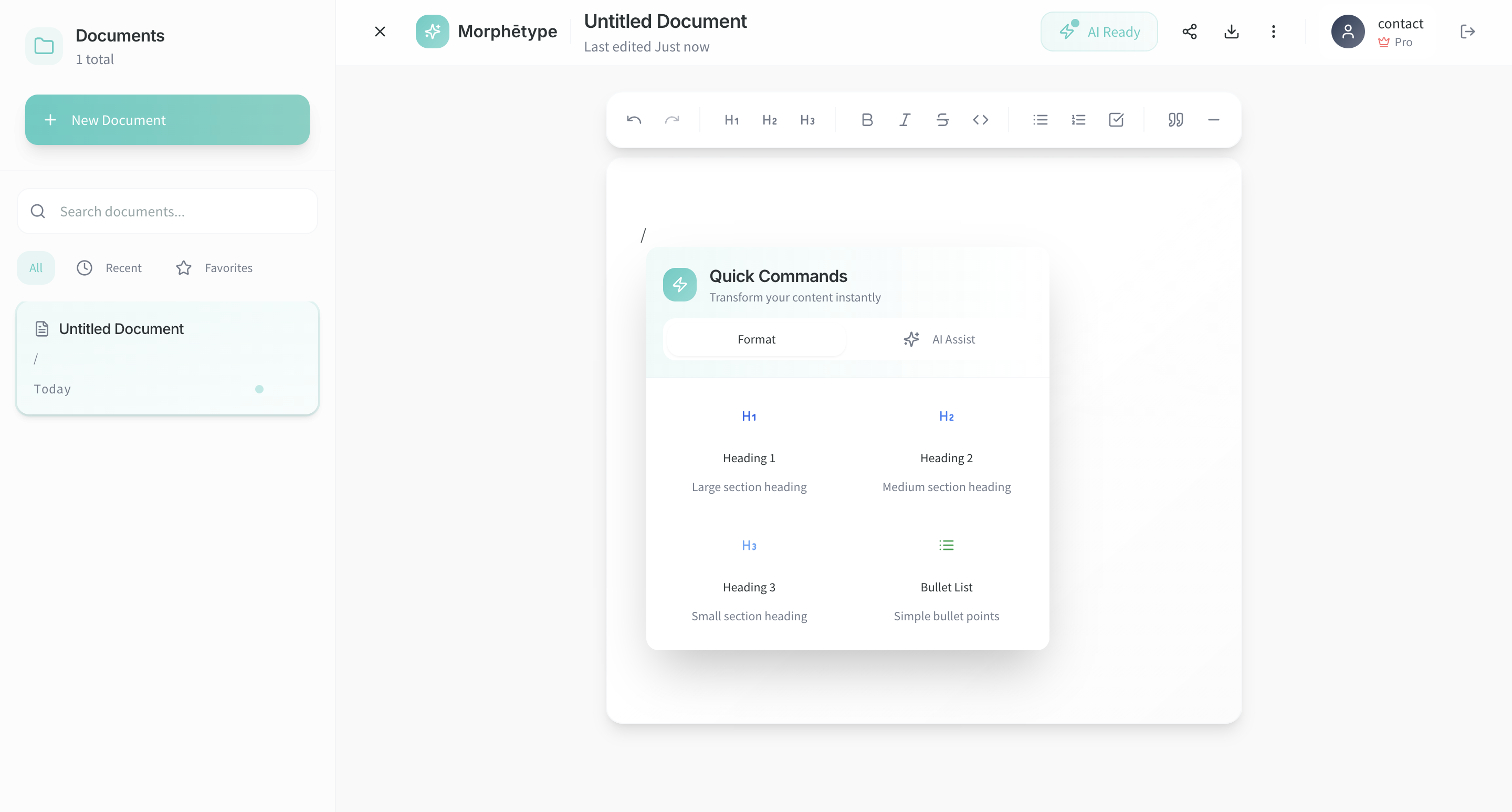1512x812 pixels.
Task: Click the 'Today' date on document card
Action: point(52,389)
